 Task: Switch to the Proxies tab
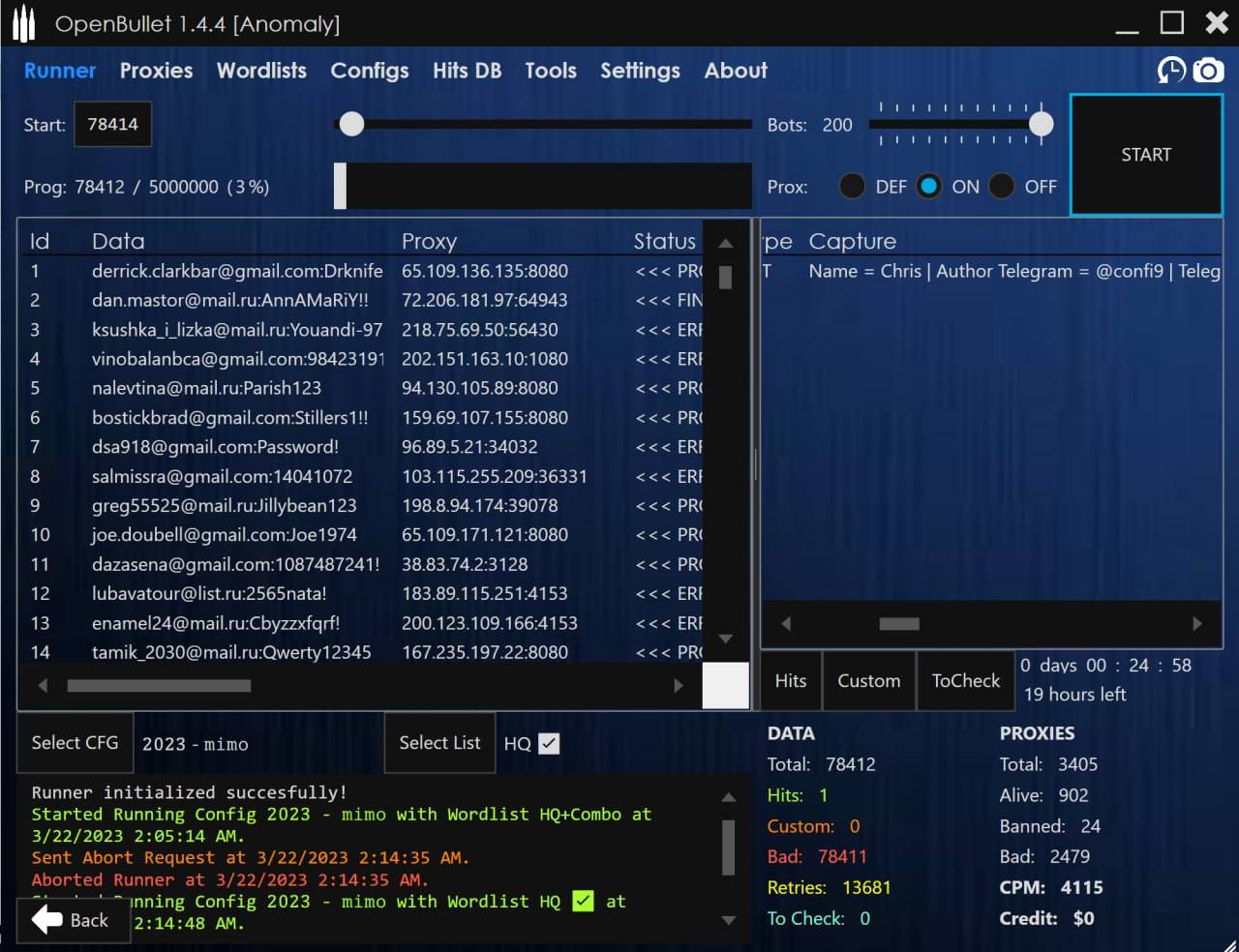(156, 71)
